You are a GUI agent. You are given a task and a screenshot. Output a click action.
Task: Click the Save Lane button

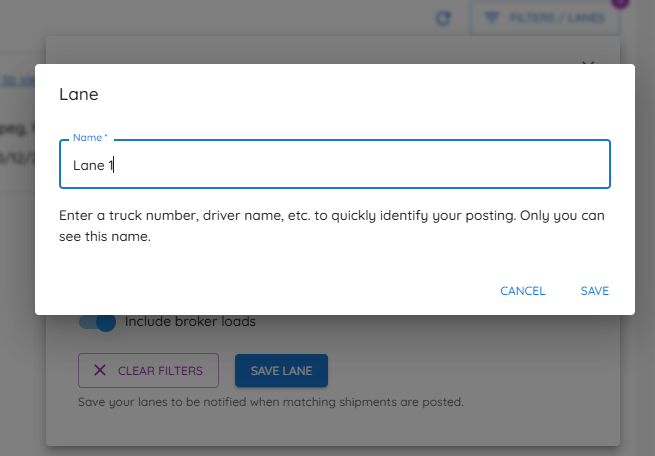tap(281, 370)
